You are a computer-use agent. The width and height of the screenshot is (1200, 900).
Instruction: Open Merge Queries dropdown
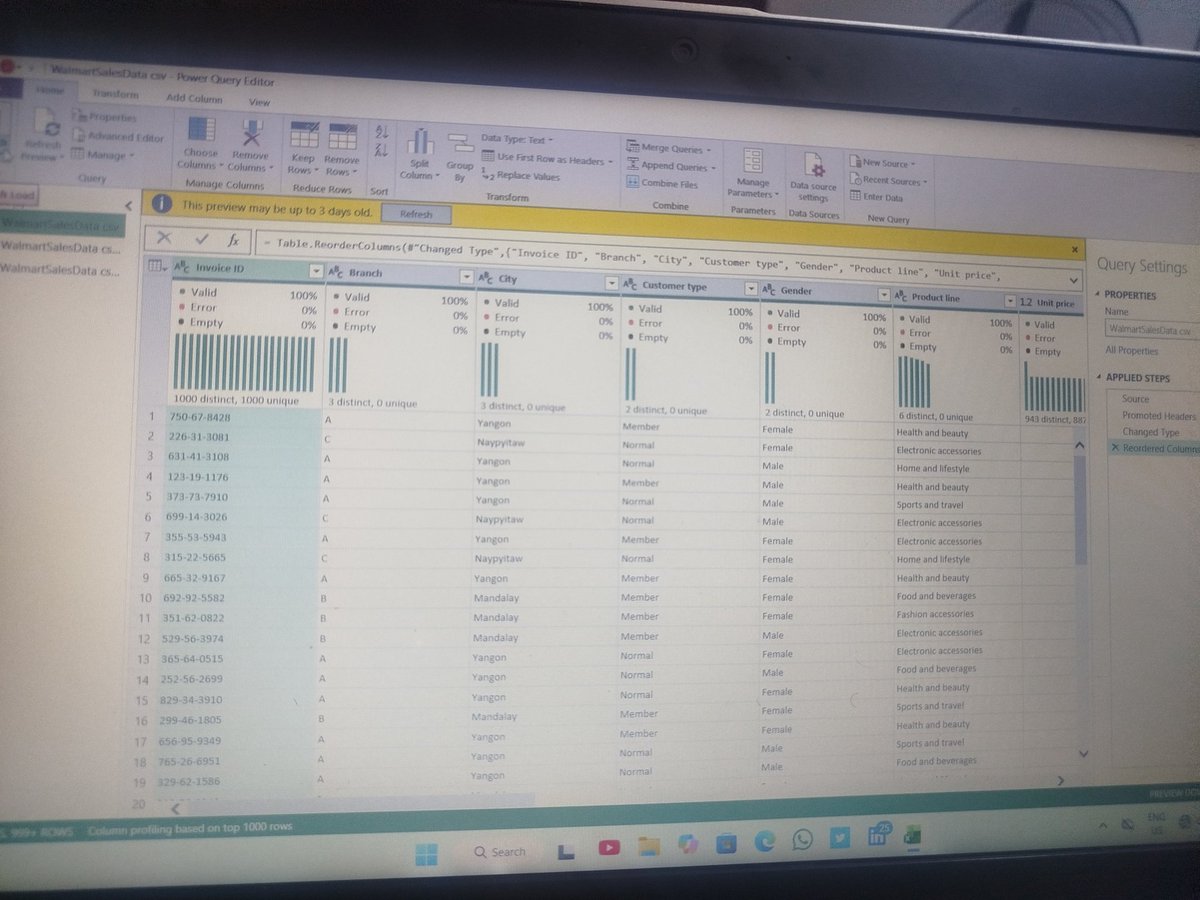coord(669,148)
